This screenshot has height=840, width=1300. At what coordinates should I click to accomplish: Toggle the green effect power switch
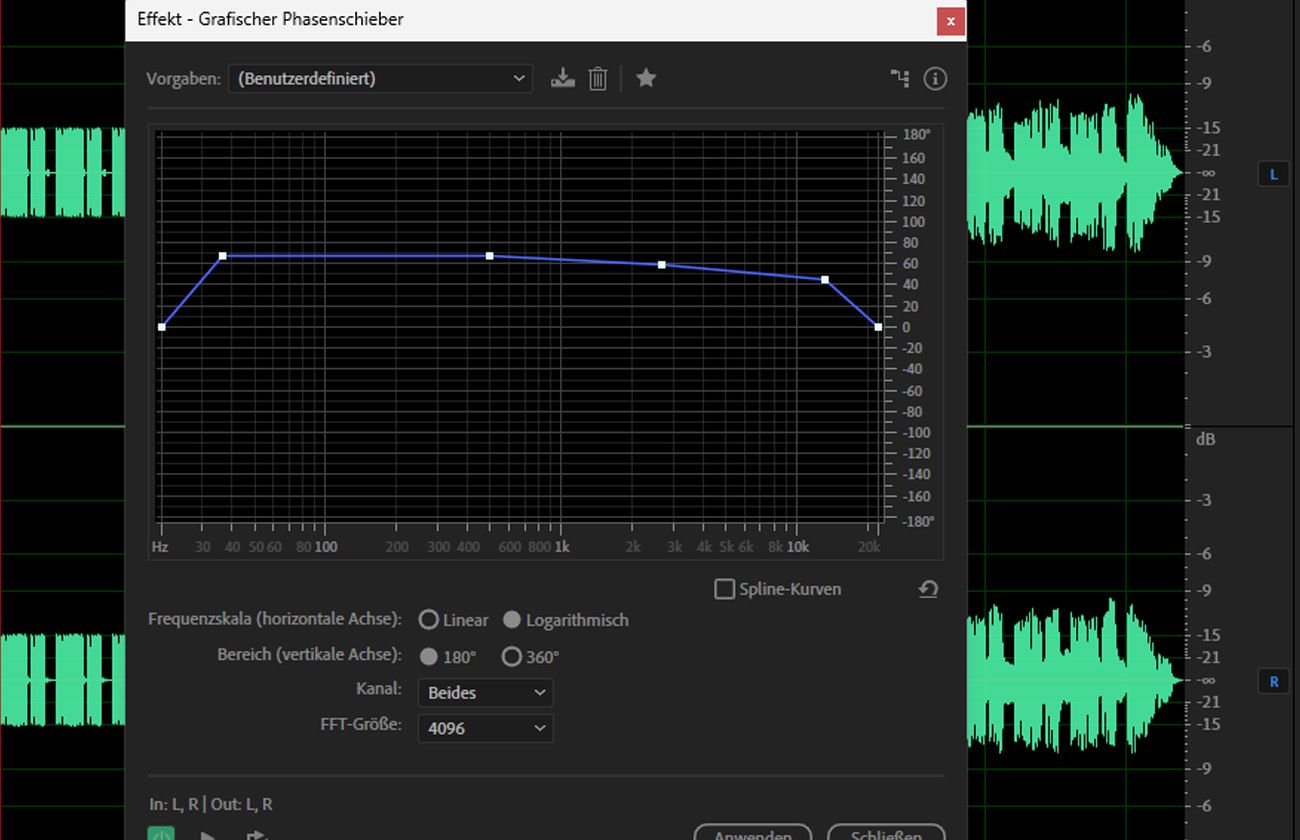tap(161, 833)
